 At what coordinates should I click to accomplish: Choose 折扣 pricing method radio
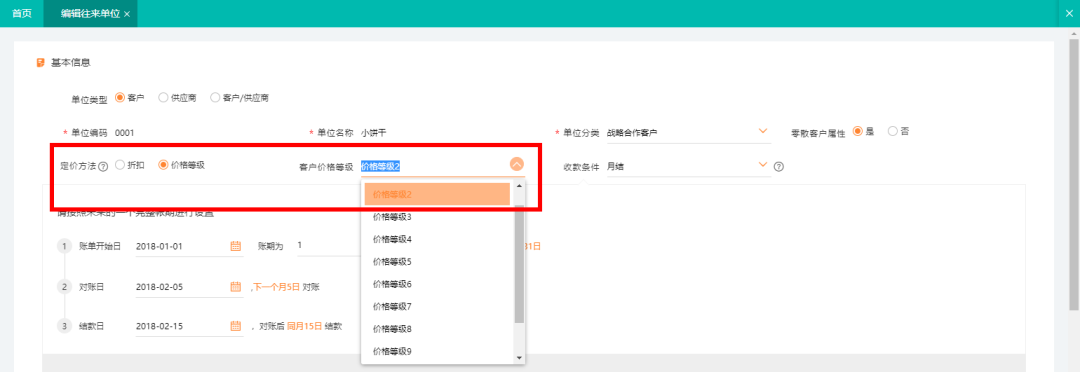point(121,165)
